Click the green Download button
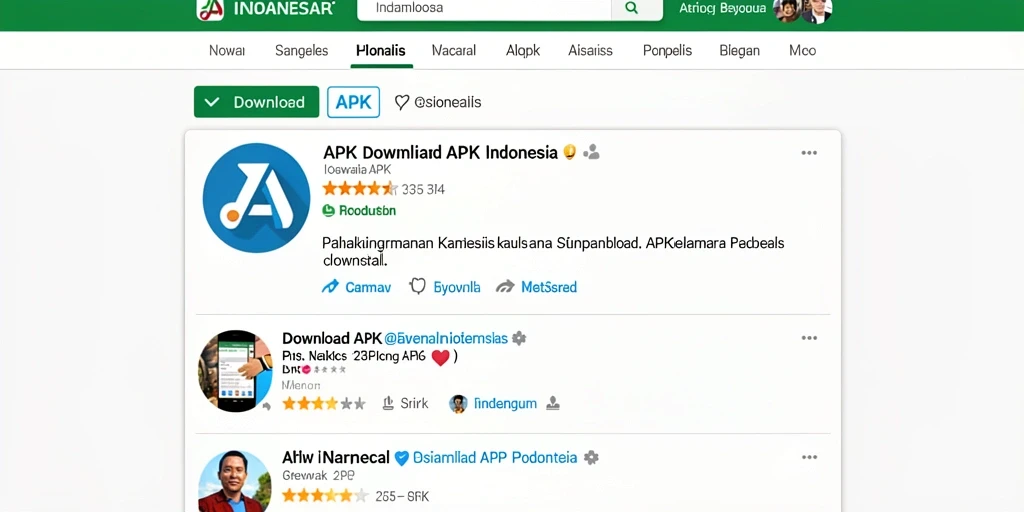 (x=256, y=102)
